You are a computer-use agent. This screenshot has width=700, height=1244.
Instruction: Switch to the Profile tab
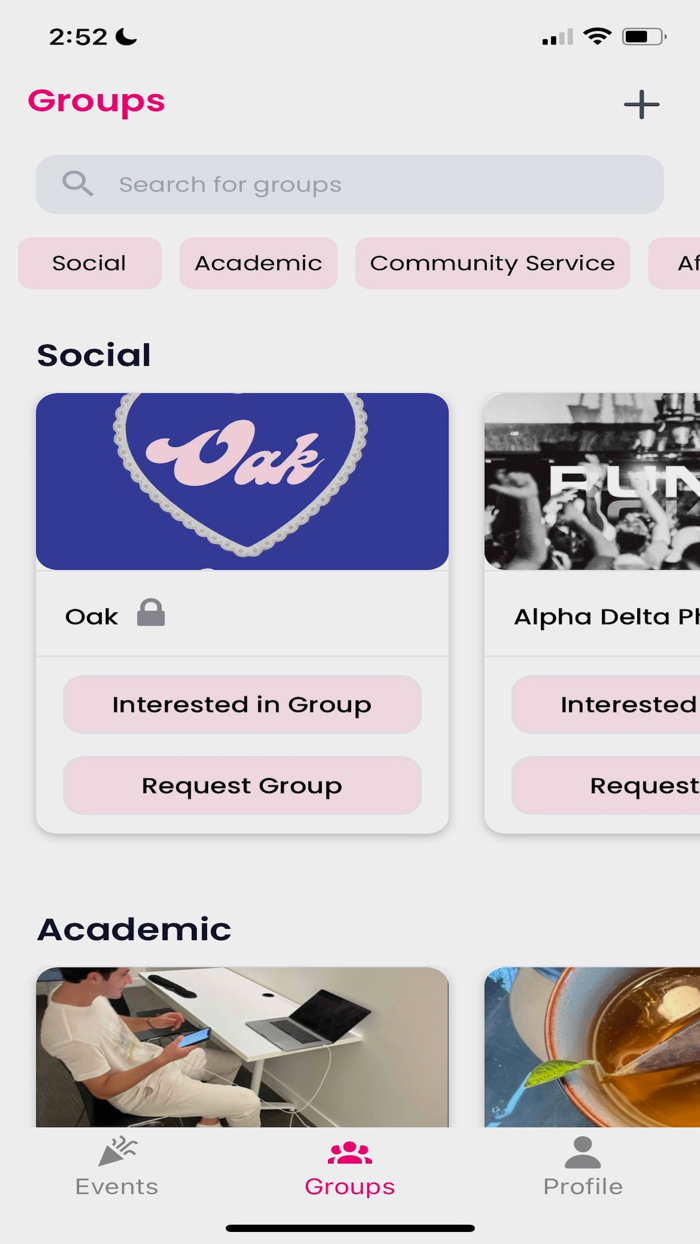[582, 1168]
